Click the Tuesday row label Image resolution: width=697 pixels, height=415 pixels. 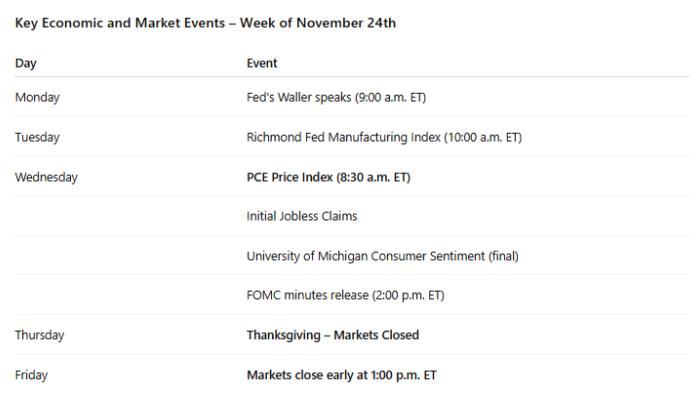click(x=37, y=137)
